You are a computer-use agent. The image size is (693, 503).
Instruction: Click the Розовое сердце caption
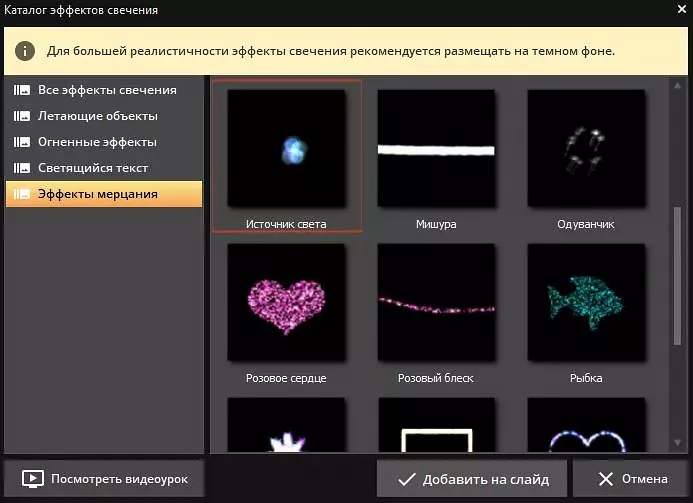(286, 378)
